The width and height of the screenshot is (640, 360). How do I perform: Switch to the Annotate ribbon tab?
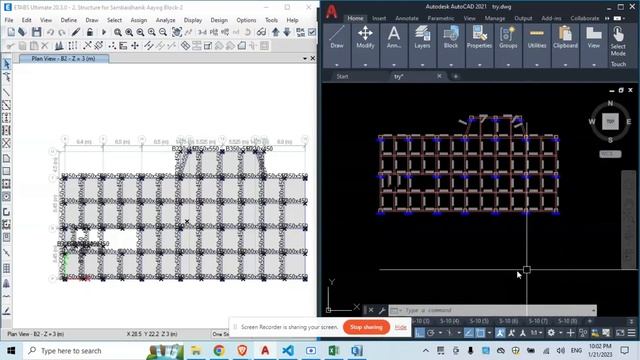coord(407,18)
